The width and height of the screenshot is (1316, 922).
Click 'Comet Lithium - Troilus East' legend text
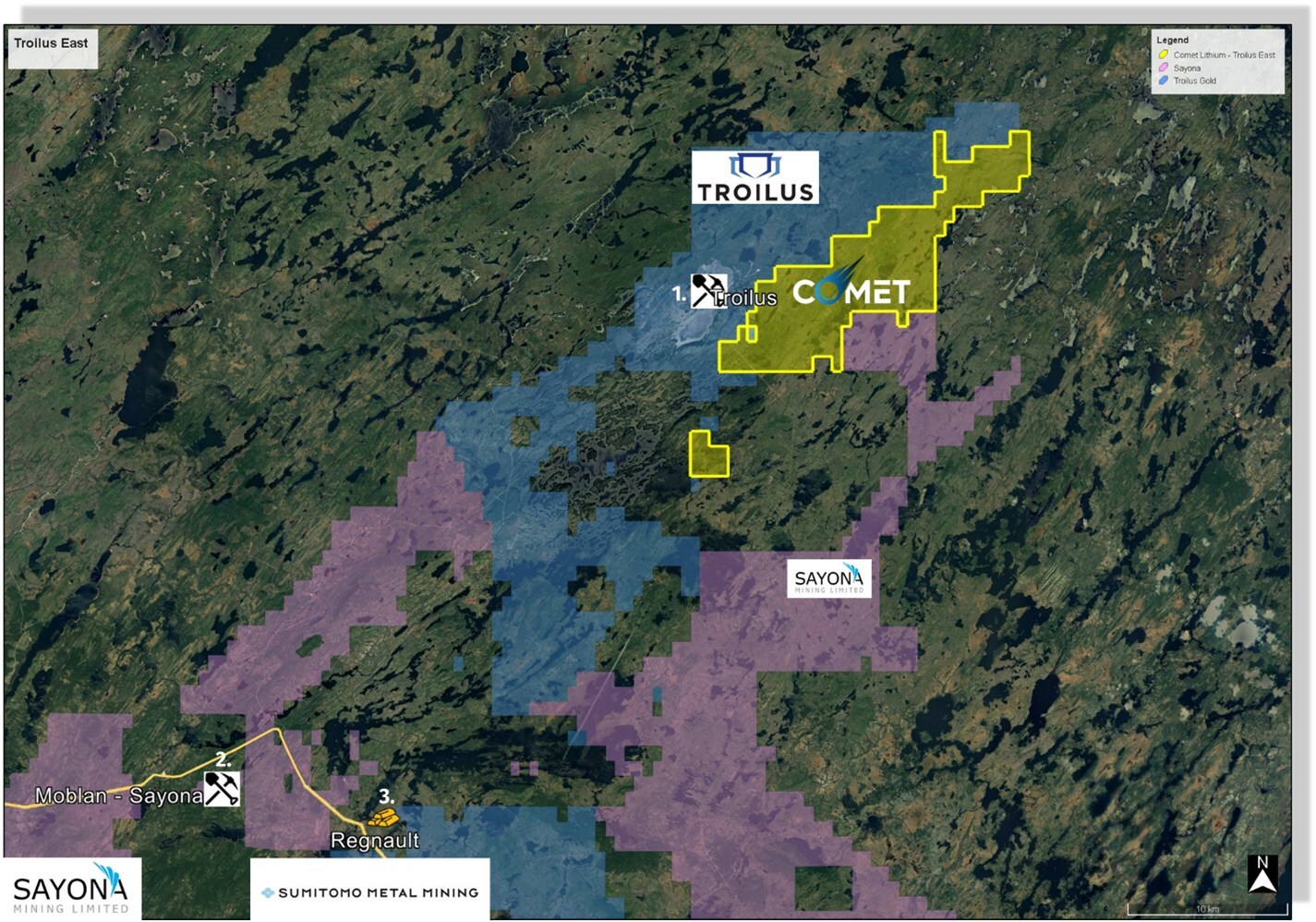tap(1224, 55)
